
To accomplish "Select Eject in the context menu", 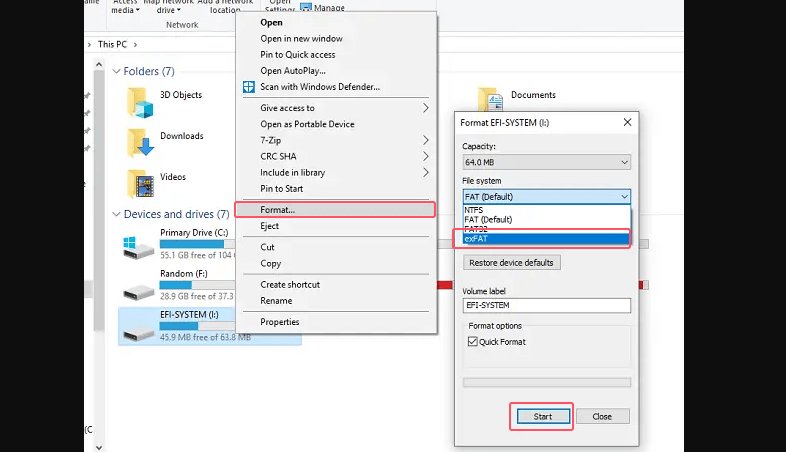I will (269, 226).
